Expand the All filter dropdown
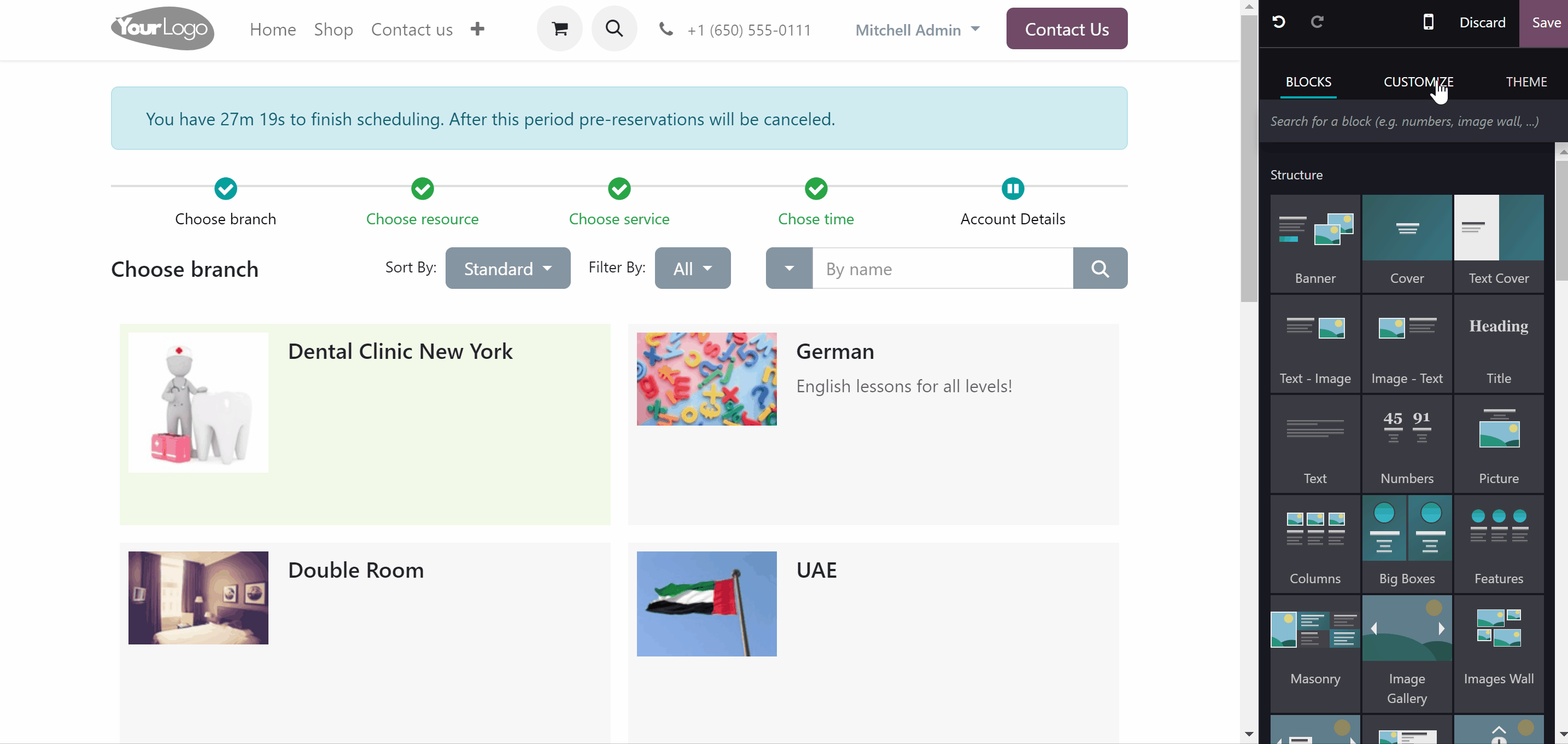 (693, 268)
